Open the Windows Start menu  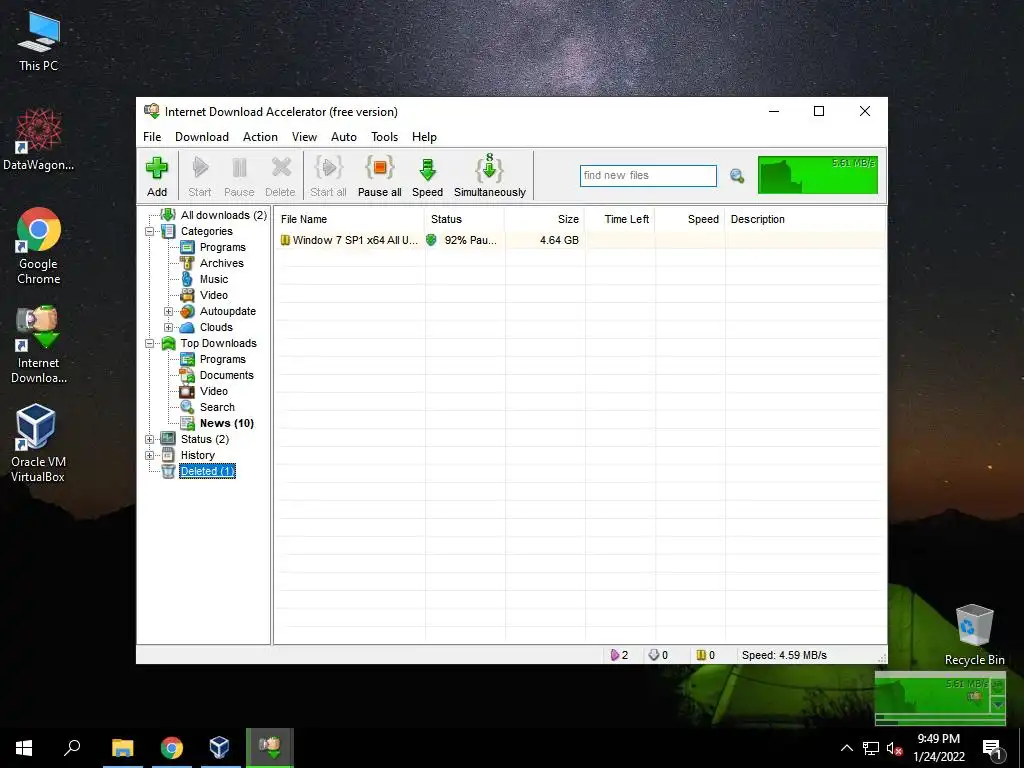(x=24, y=748)
